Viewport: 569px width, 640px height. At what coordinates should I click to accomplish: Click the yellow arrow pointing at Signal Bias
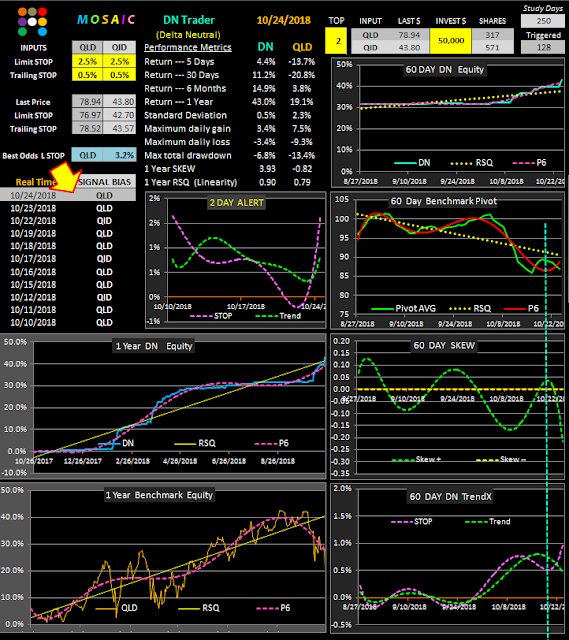tap(65, 177)
